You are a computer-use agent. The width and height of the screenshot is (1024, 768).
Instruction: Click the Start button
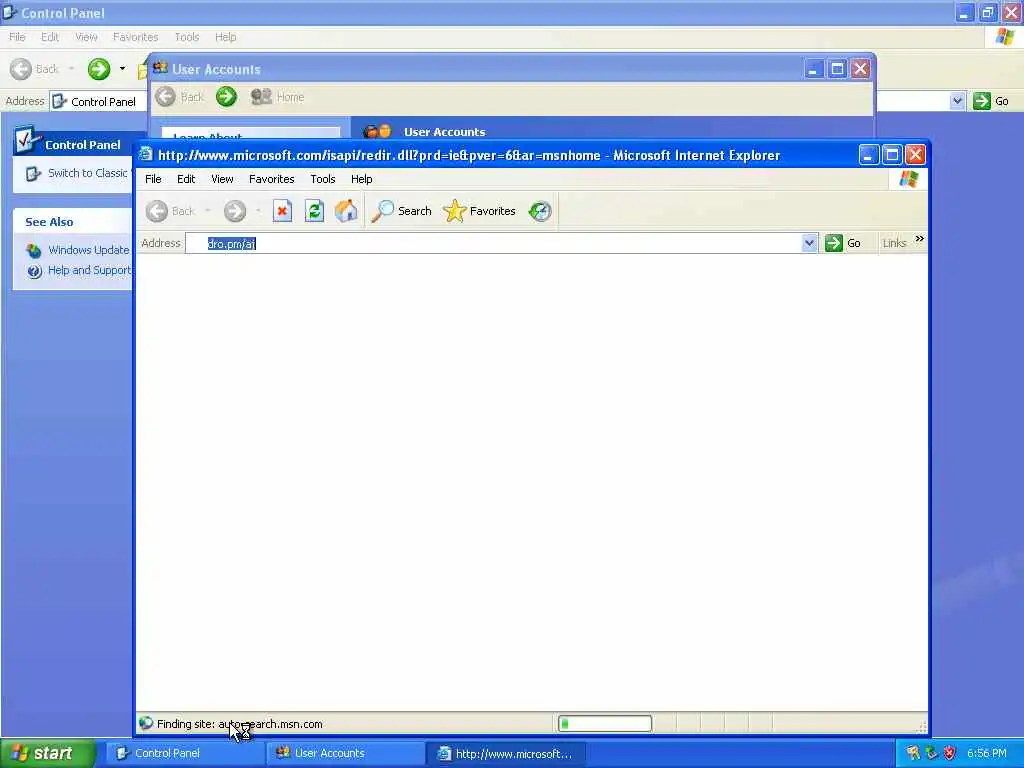[x=48, y=753]
